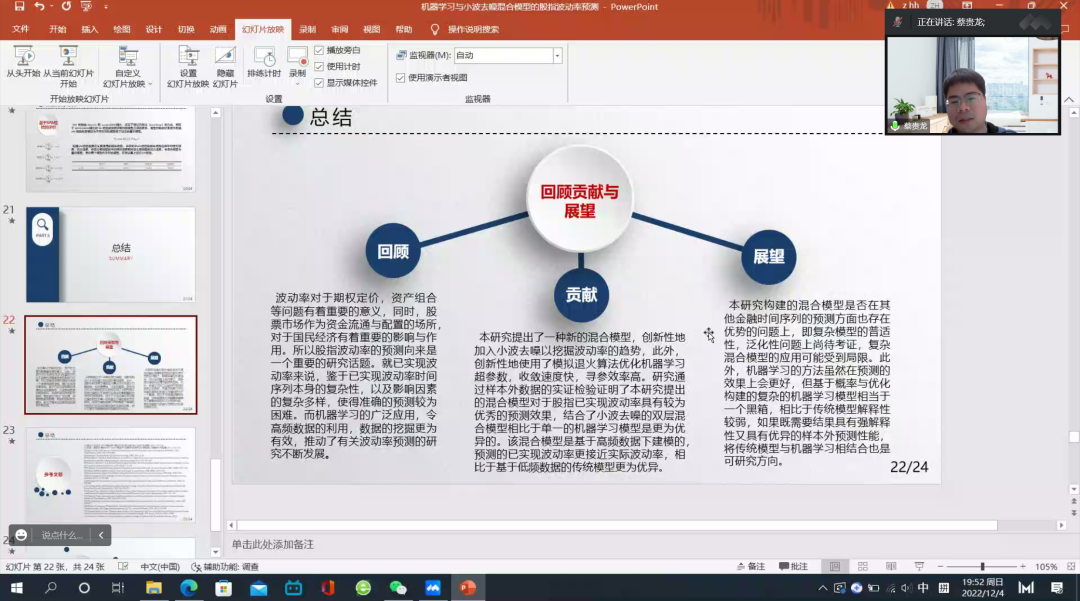The width and height of the screenshot is (1080, 601).
Task: Open the 视图 ribbon tab
Action: [x=371, y=29]
